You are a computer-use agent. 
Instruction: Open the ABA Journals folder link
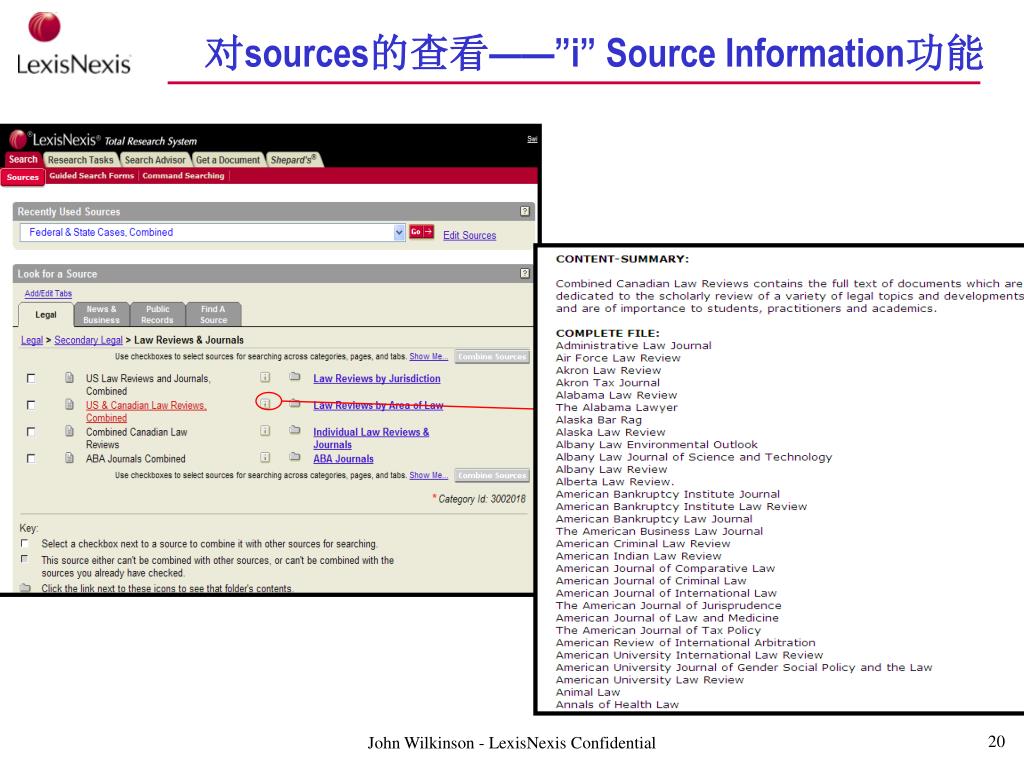click(344, 459)
